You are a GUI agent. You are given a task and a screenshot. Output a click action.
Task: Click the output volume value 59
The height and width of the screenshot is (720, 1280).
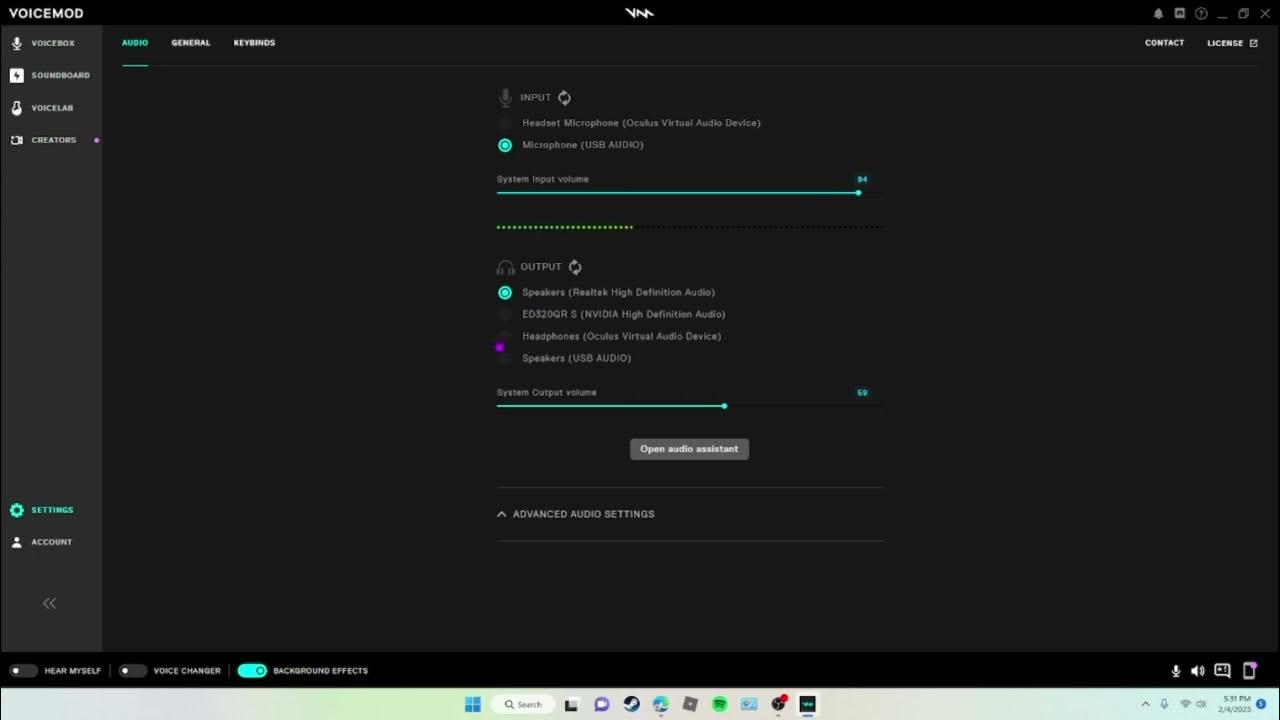click(x=862, y=393)
